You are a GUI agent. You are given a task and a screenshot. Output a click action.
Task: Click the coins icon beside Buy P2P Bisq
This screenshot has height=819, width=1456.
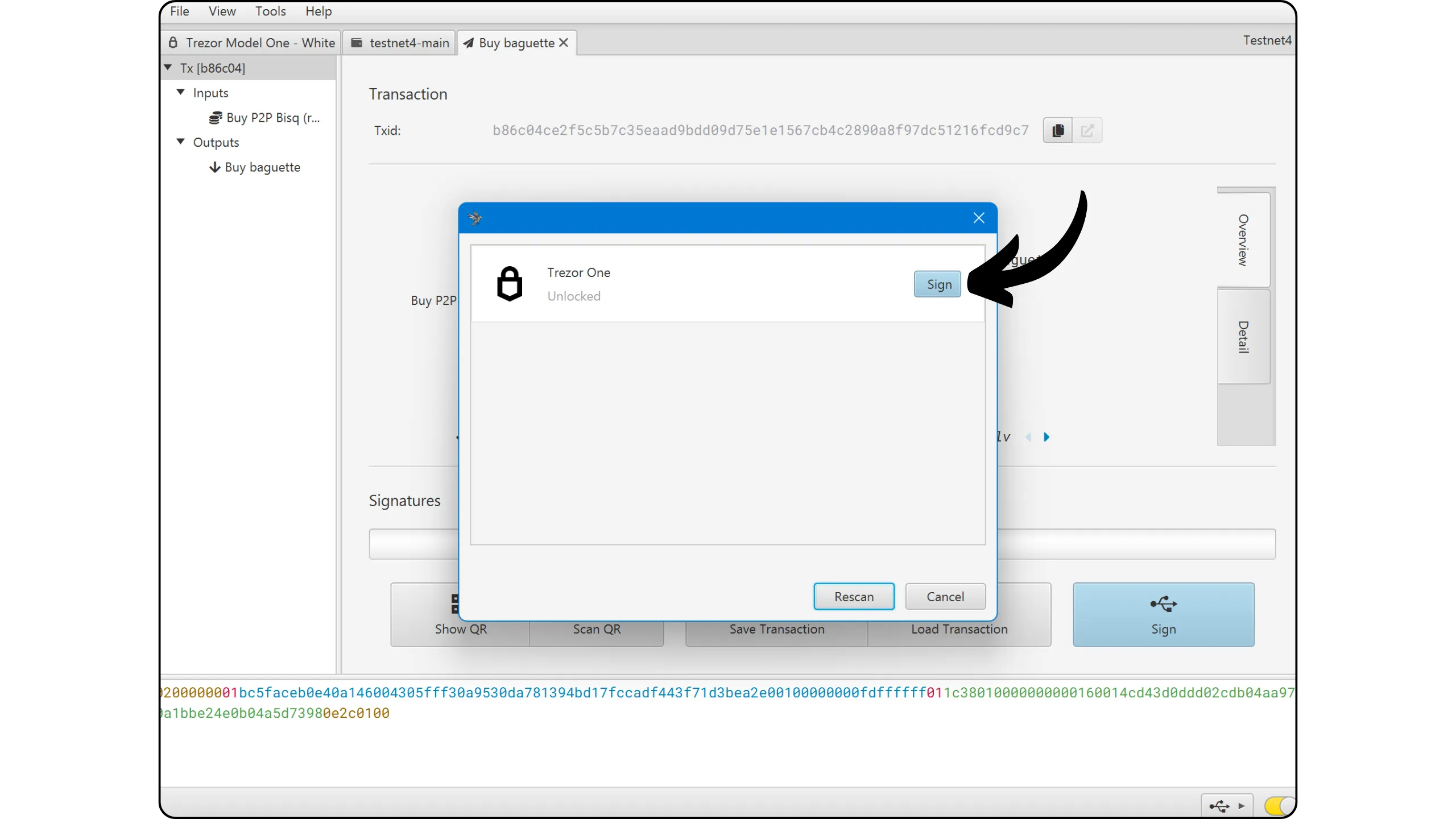point(215,118)
